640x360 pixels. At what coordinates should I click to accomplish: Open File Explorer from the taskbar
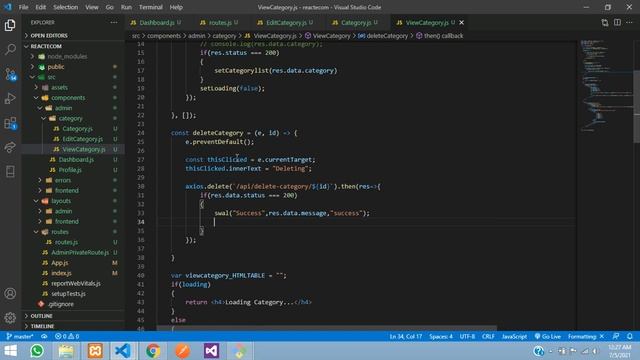66,351
